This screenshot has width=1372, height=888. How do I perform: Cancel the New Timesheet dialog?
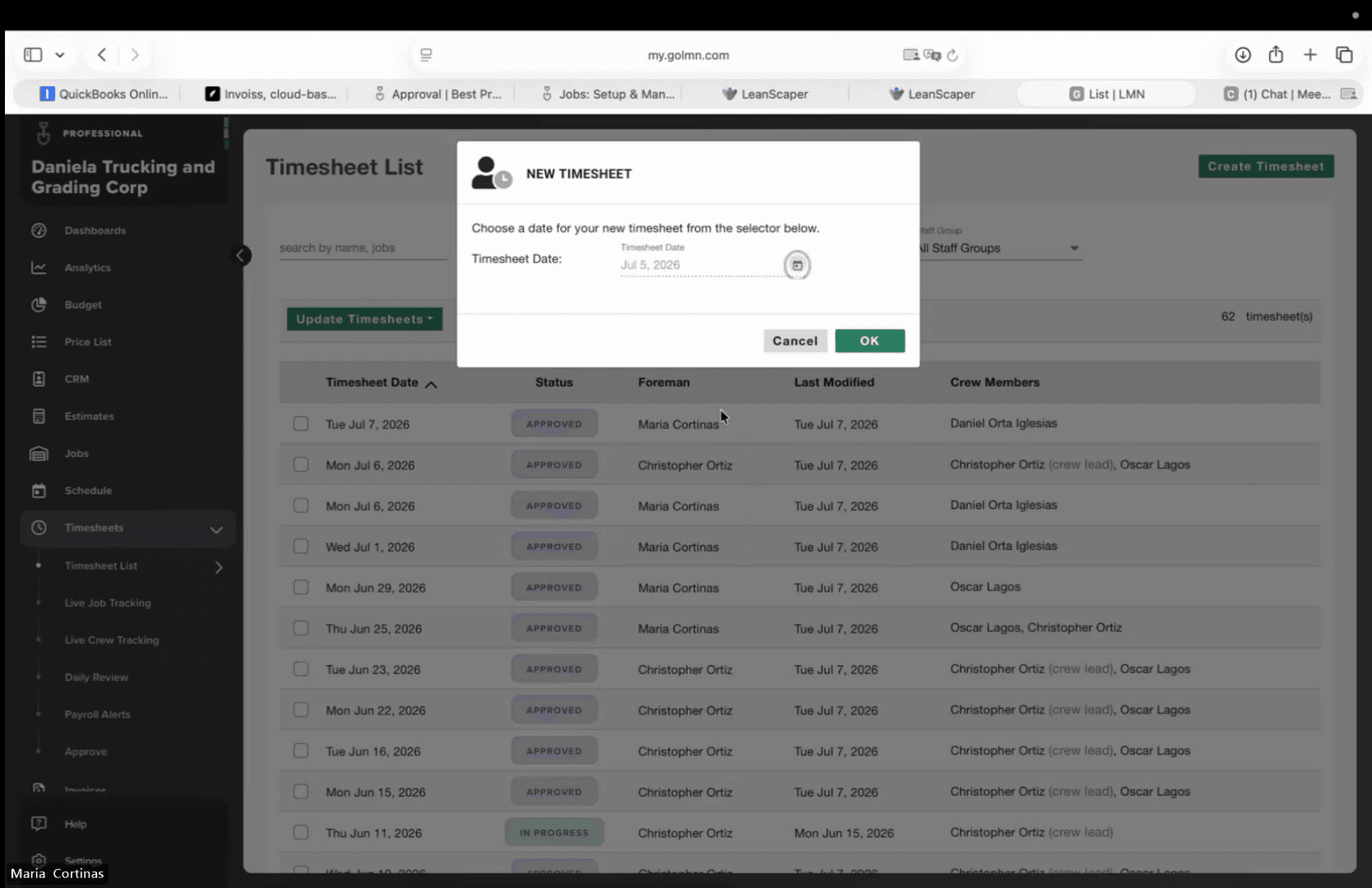pyautogui.click(x=795, y=340)
